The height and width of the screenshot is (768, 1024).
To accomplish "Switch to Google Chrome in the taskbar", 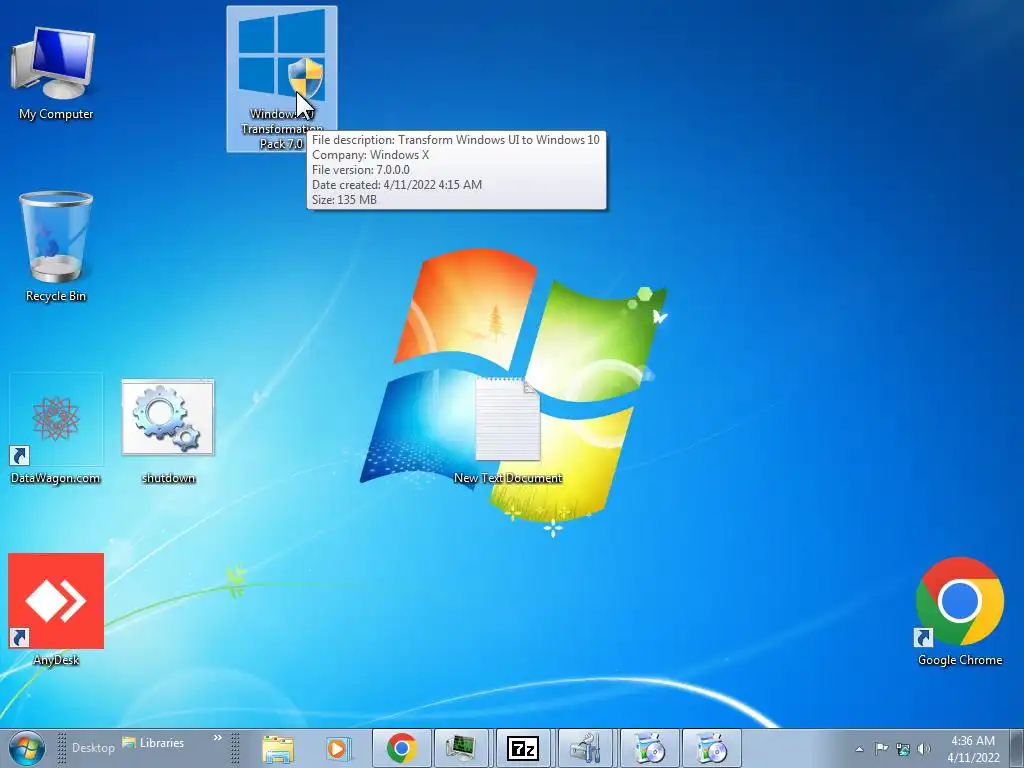I will 402,748.
